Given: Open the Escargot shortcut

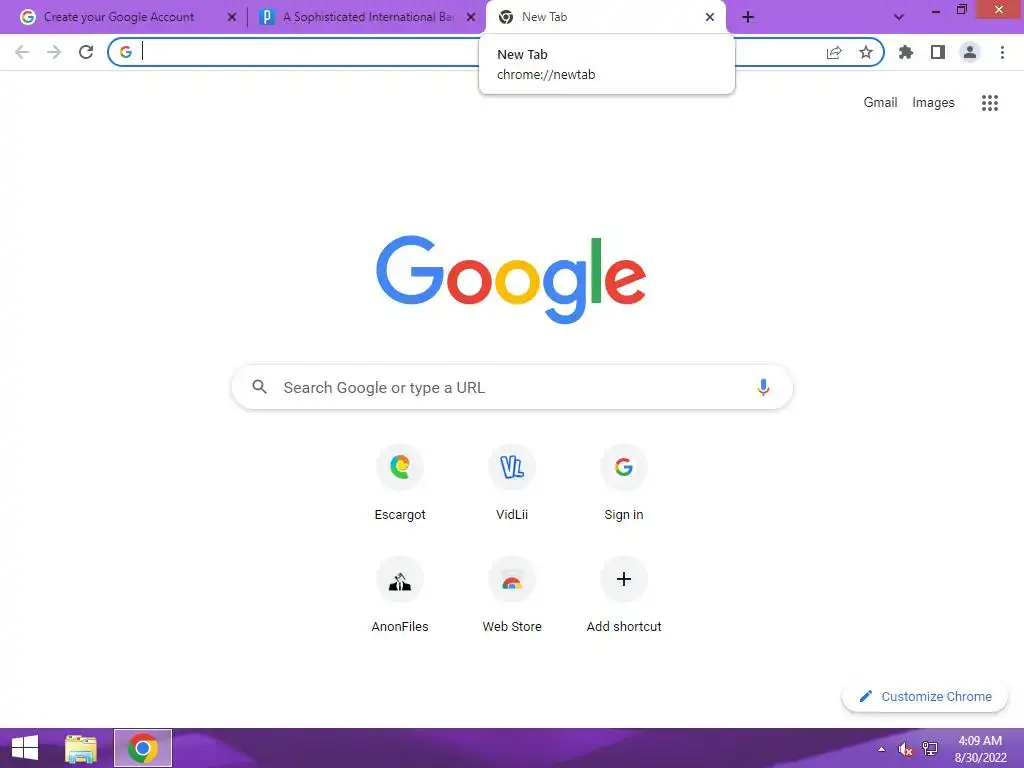Looking at the screenshot, I should coord(400,483).
